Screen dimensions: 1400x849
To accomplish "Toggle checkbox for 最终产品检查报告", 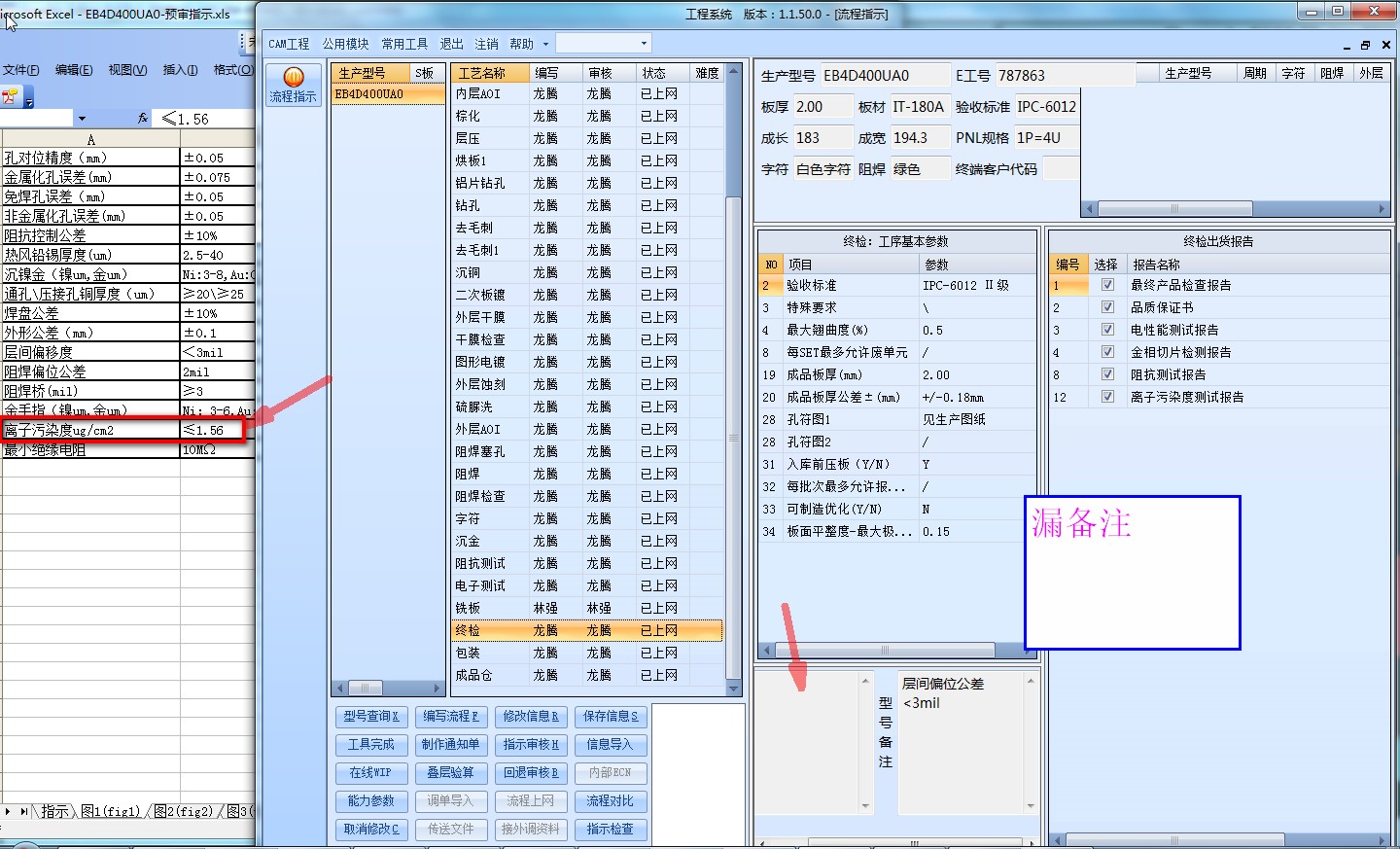I will (x=1107, y=285).
